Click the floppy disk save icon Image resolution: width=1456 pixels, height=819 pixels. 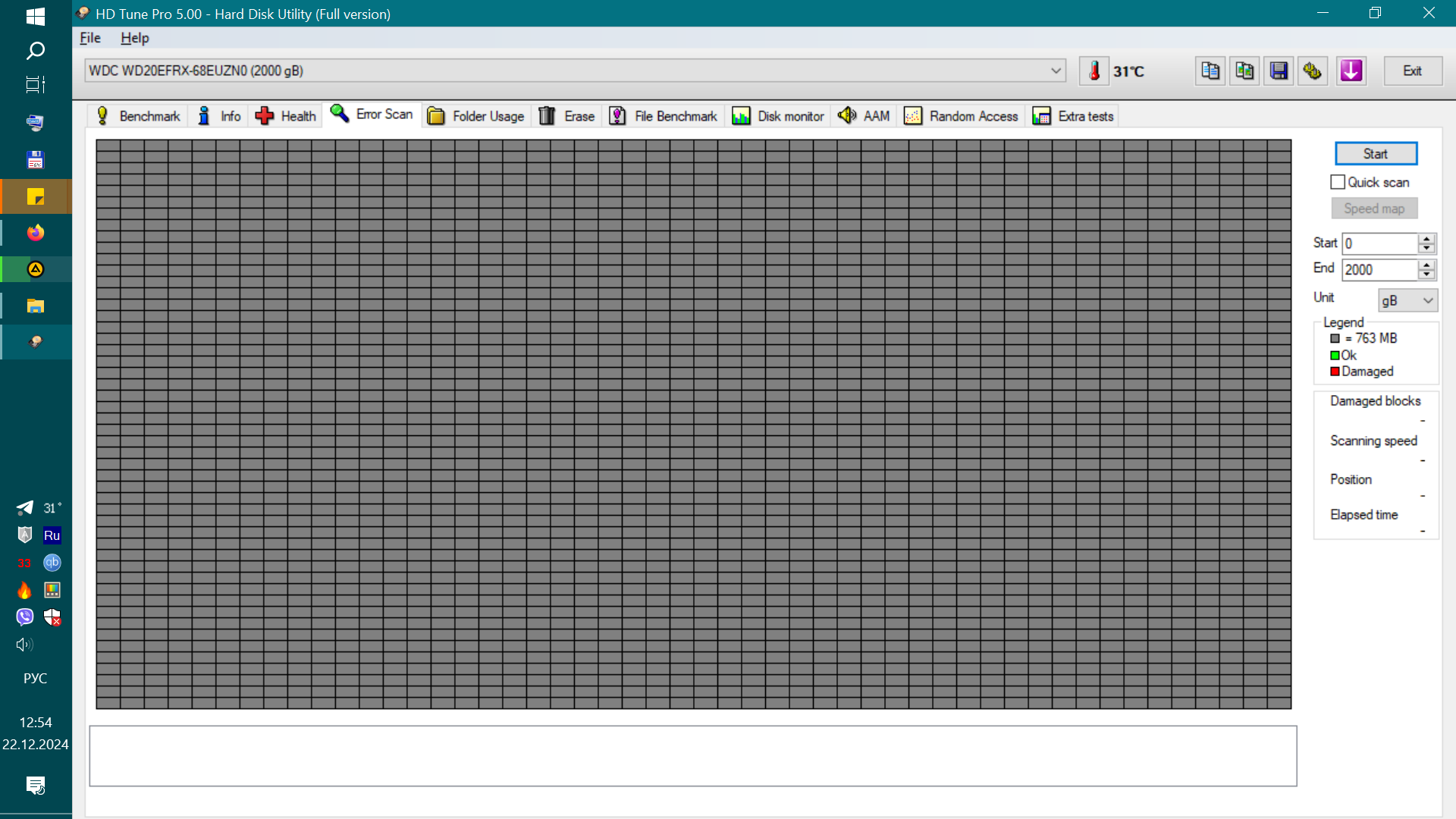(x=1279, y=71)
